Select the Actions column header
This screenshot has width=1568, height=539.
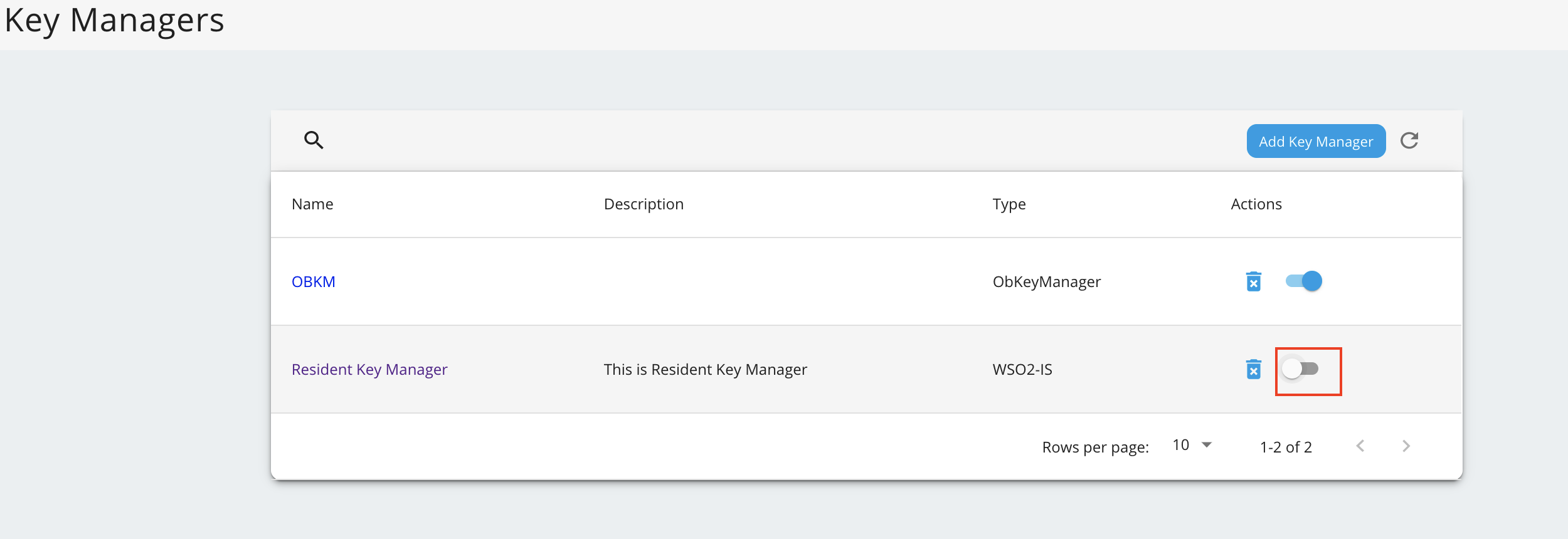1256,204
